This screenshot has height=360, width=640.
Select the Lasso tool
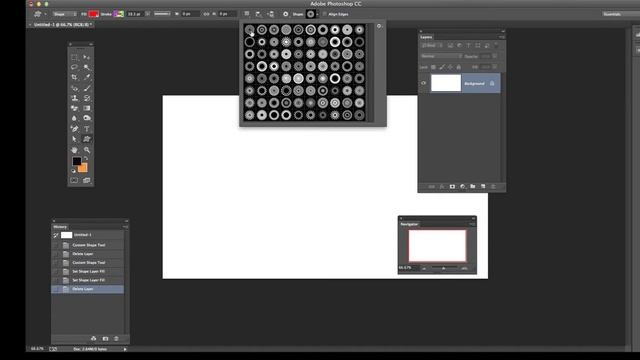tap(74, 67)
